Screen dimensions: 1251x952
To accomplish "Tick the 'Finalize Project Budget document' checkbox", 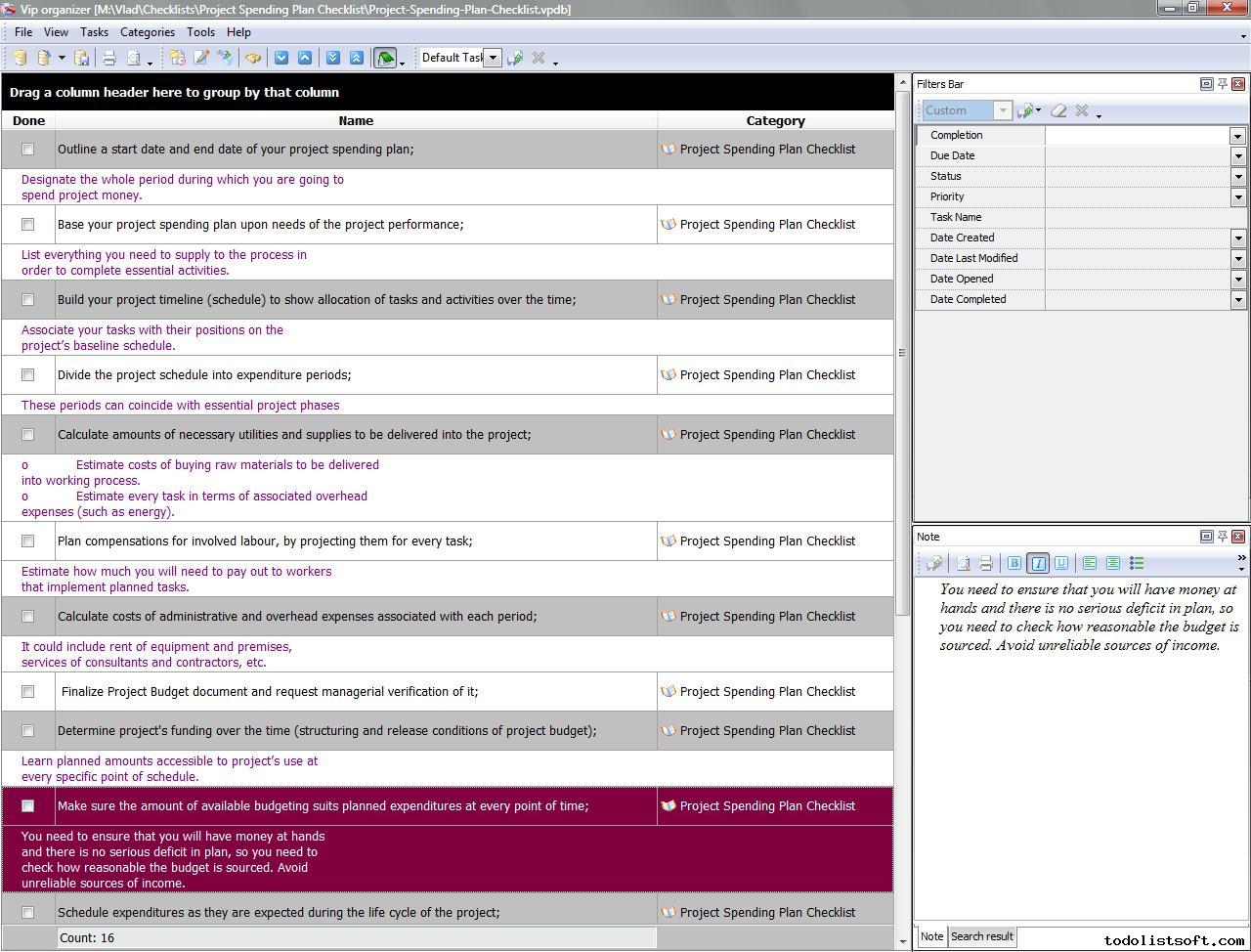I will pos(28,692).
